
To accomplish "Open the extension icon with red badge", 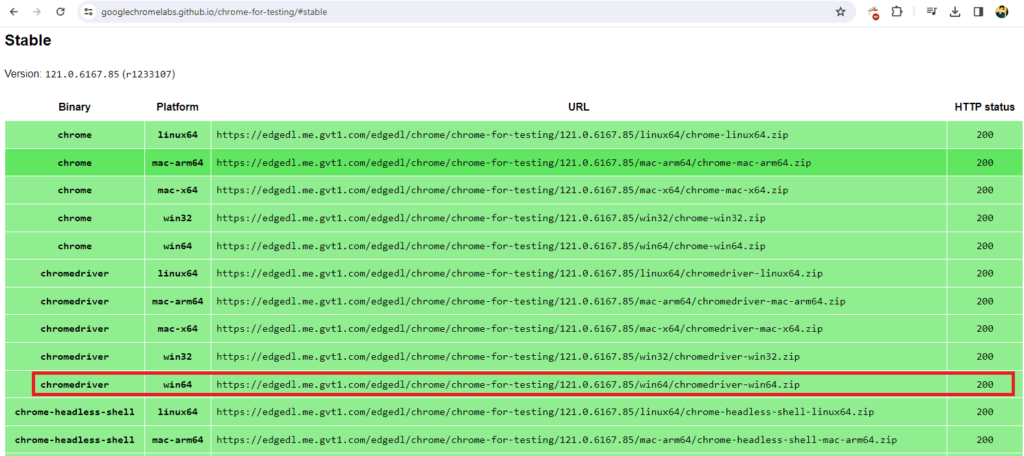I will point(873,12).
